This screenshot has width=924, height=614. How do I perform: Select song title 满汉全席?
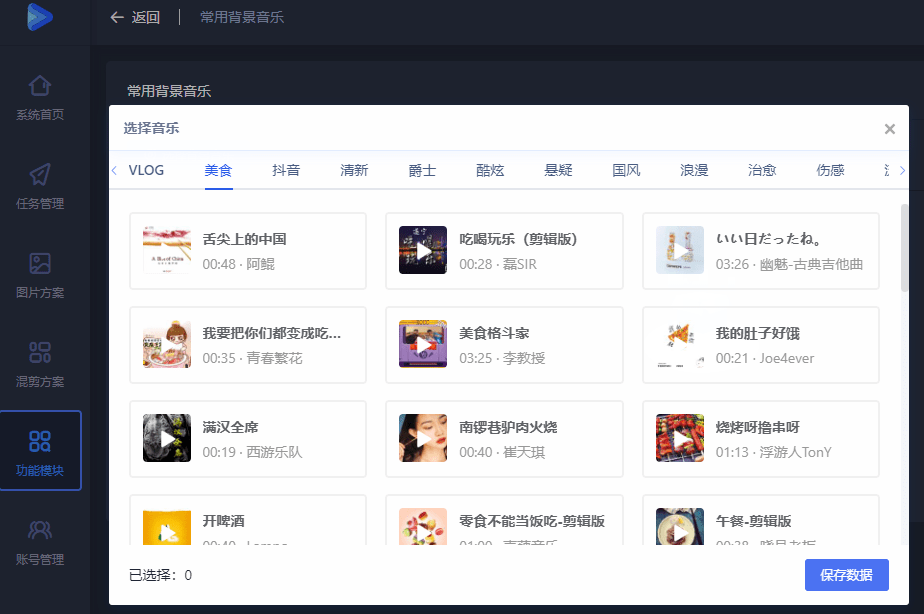(x=230, y=427)
